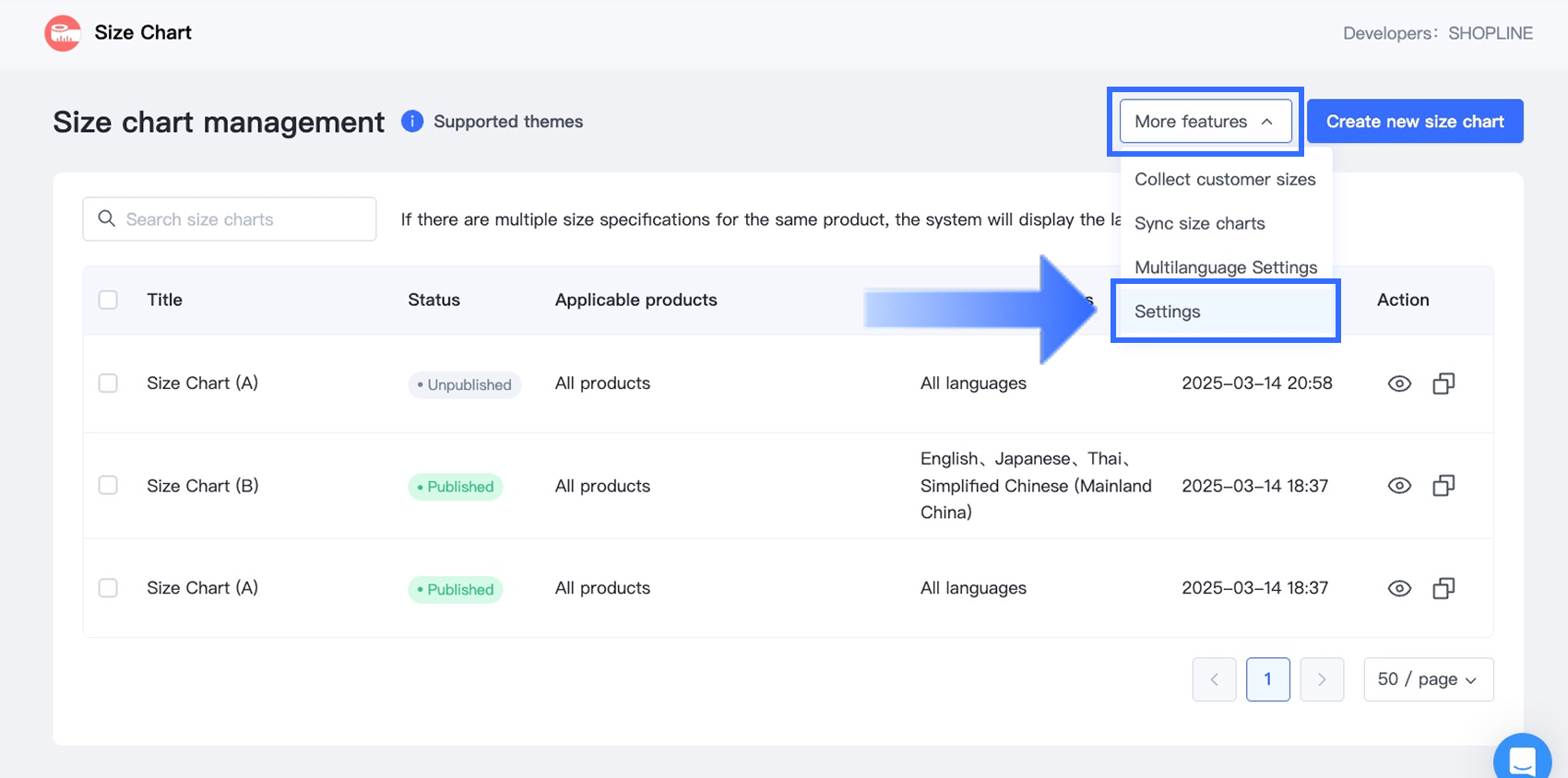Open the 50 / page selector
The height and width of the screenshot is (778, 1568).
click(x=1428, y=679)
